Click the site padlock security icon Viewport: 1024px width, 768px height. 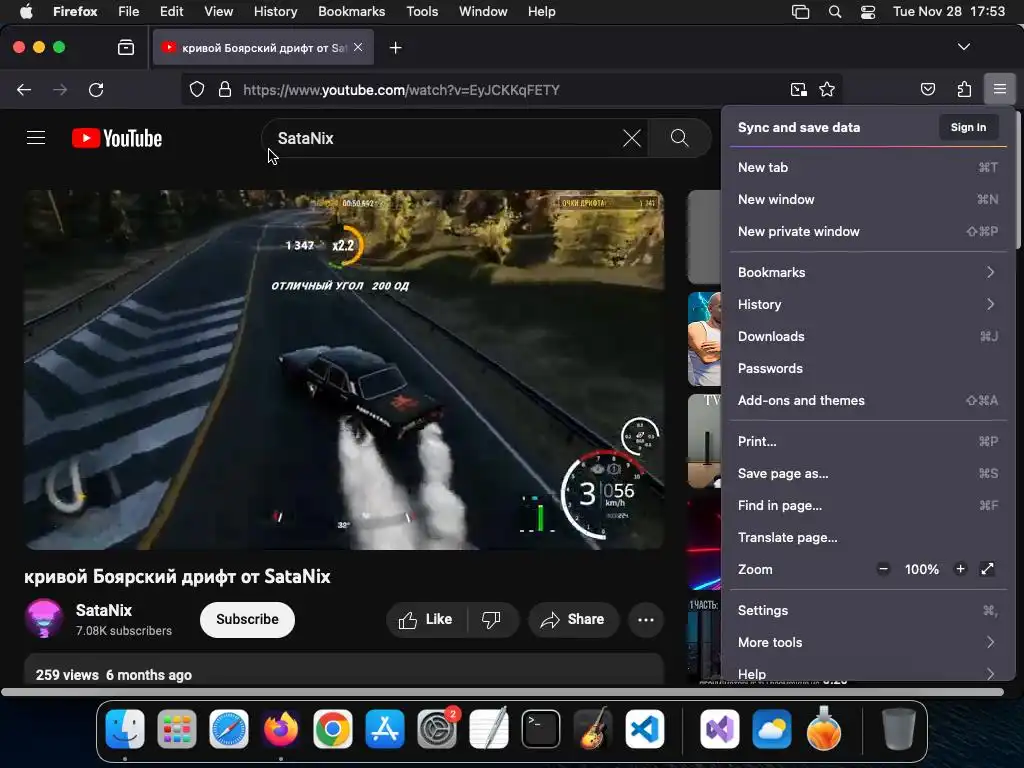(225, 89)
